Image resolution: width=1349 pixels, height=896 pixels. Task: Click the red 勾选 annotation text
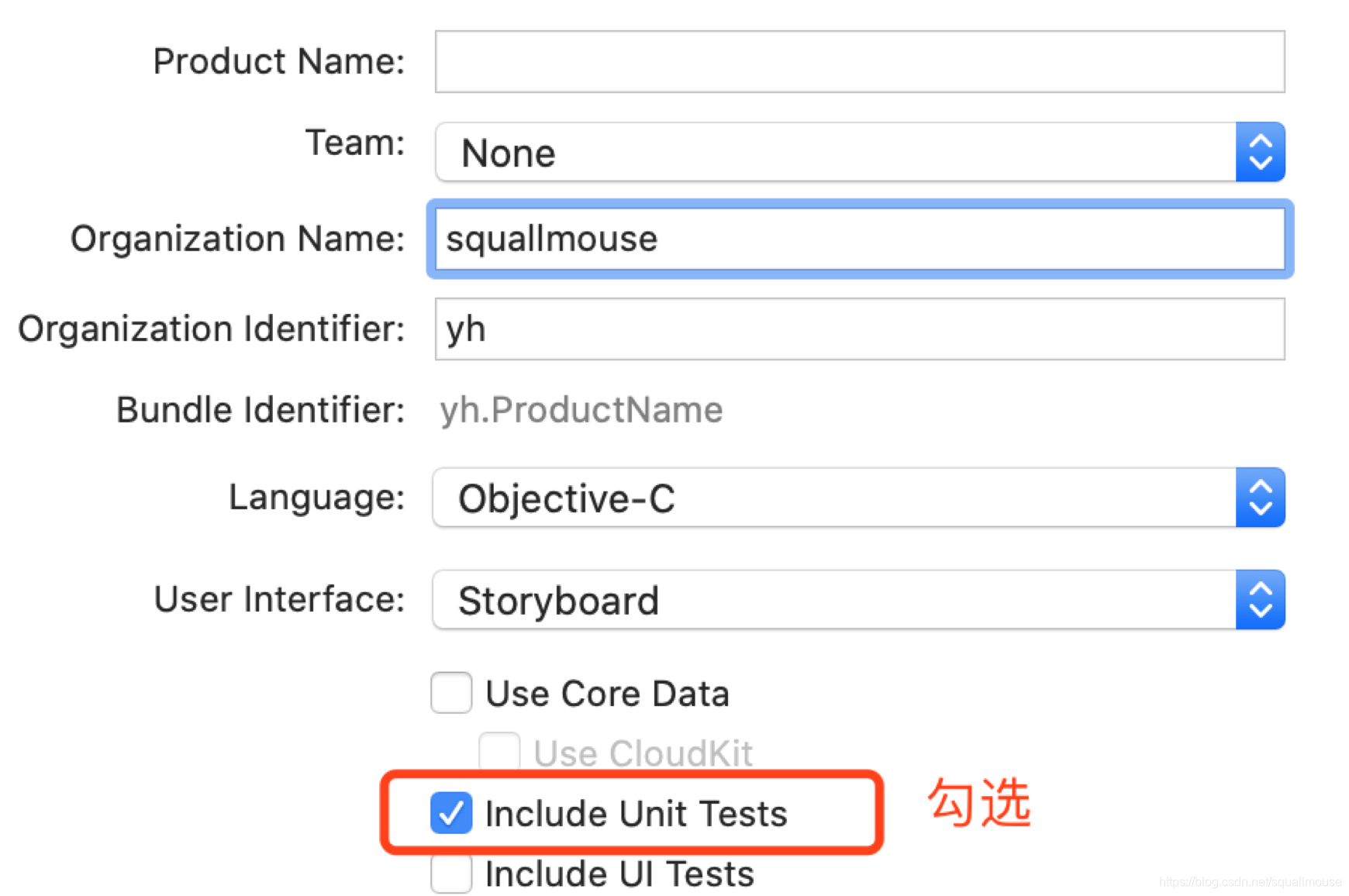(x=979, y=803)
